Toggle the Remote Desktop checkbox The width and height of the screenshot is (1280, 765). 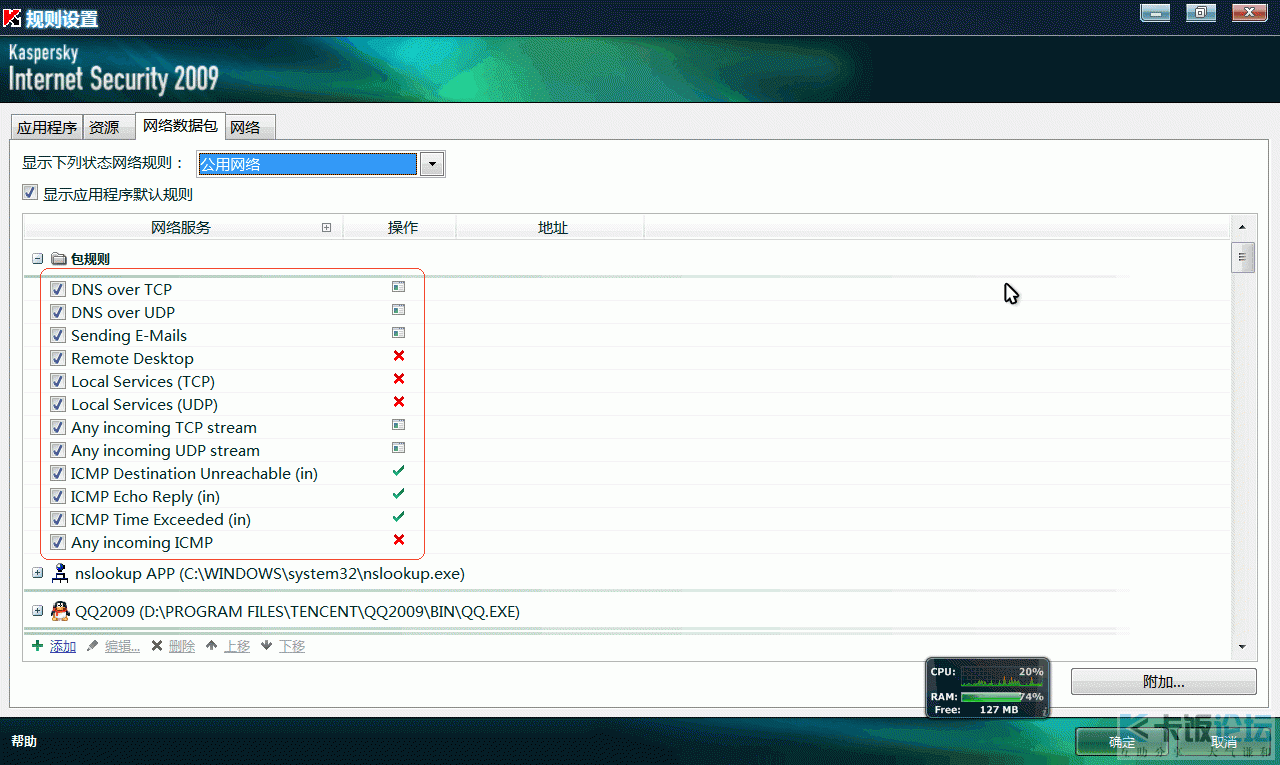click(x=58, y=358)
